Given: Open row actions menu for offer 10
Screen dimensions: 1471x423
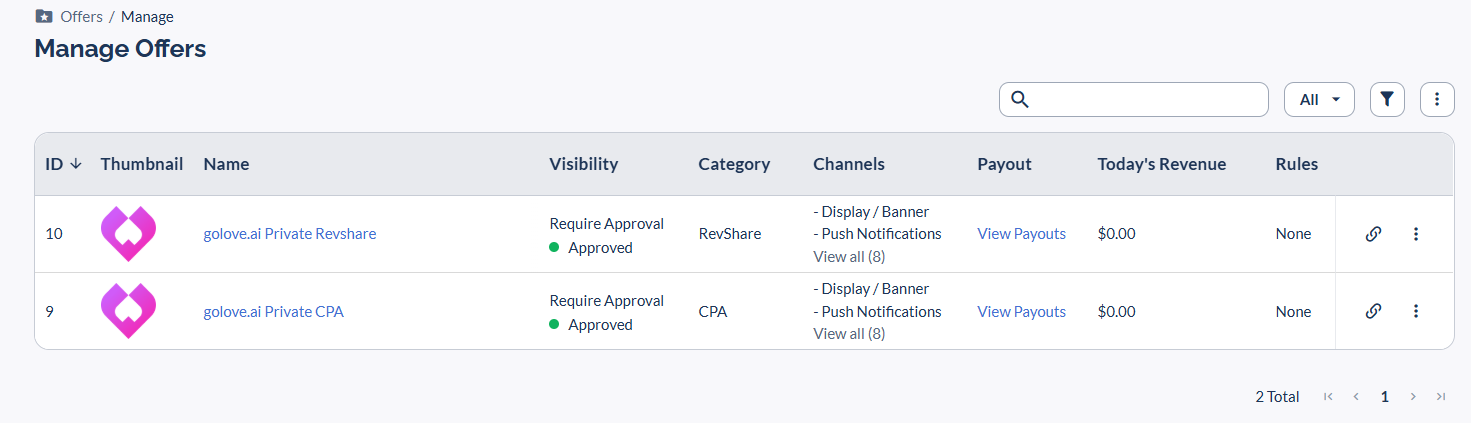Looking at the screenshot, I should pyautogui.click(x=1416, y=234).
